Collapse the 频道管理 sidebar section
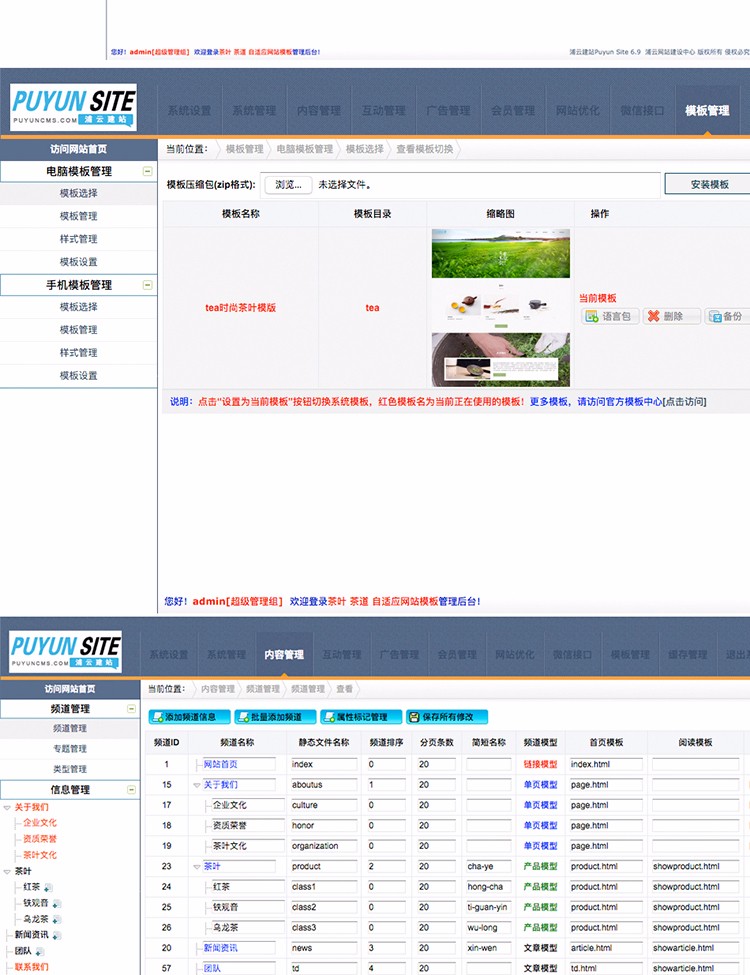This screenshot has width=750, height=975. (x=131, y=708)
